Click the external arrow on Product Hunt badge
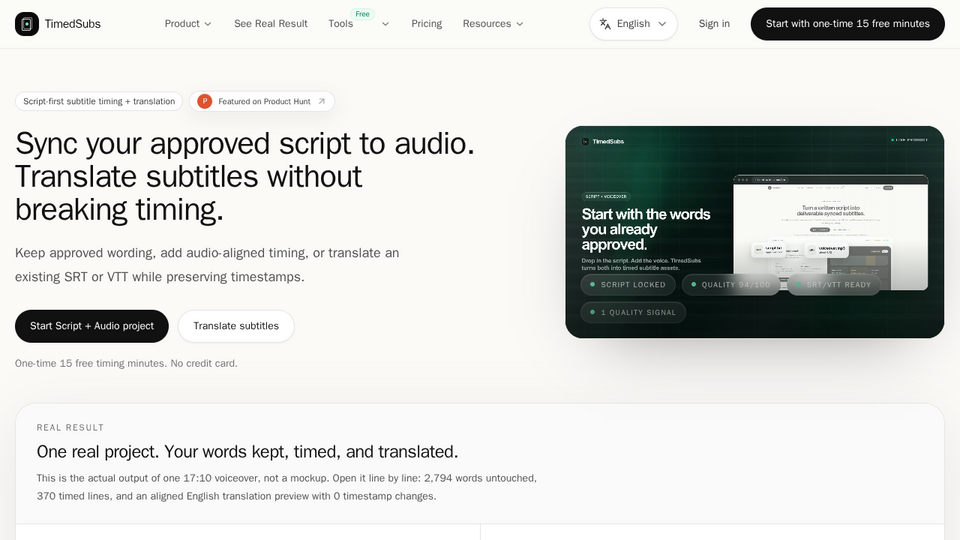This screenshot has height=540, width=960. [x=321, y=102]
